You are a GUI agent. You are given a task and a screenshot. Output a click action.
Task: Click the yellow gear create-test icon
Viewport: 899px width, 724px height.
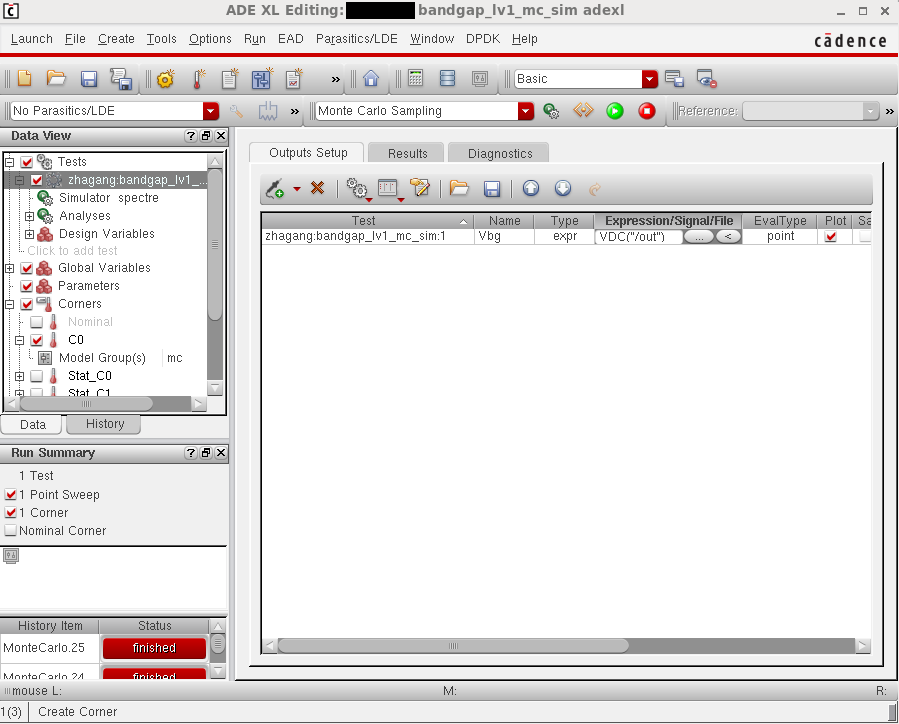coord(165,79)
